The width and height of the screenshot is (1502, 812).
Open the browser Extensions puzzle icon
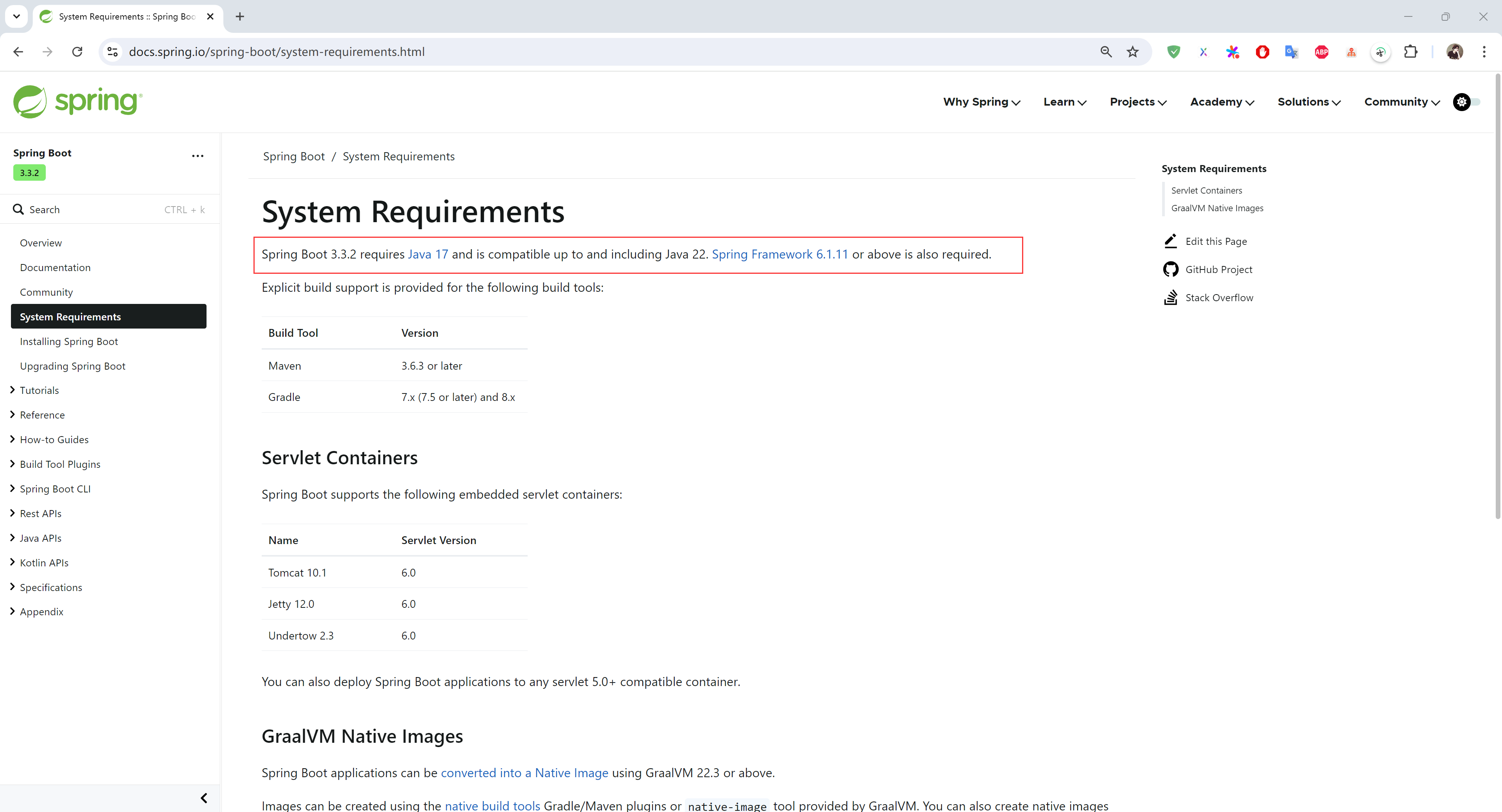coord(1410,52)
